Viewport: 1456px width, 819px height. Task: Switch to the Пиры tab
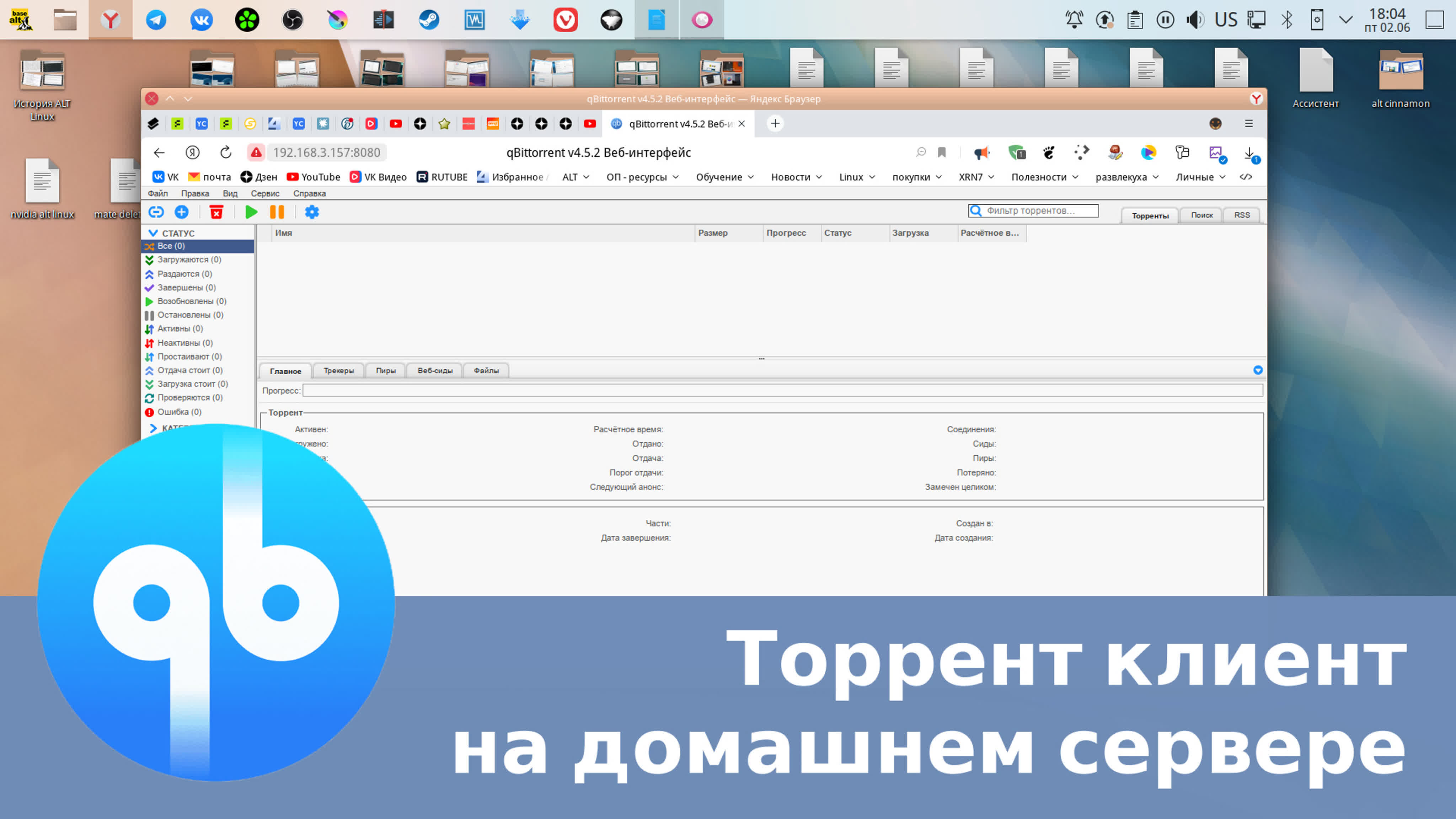tap(385, 371)
